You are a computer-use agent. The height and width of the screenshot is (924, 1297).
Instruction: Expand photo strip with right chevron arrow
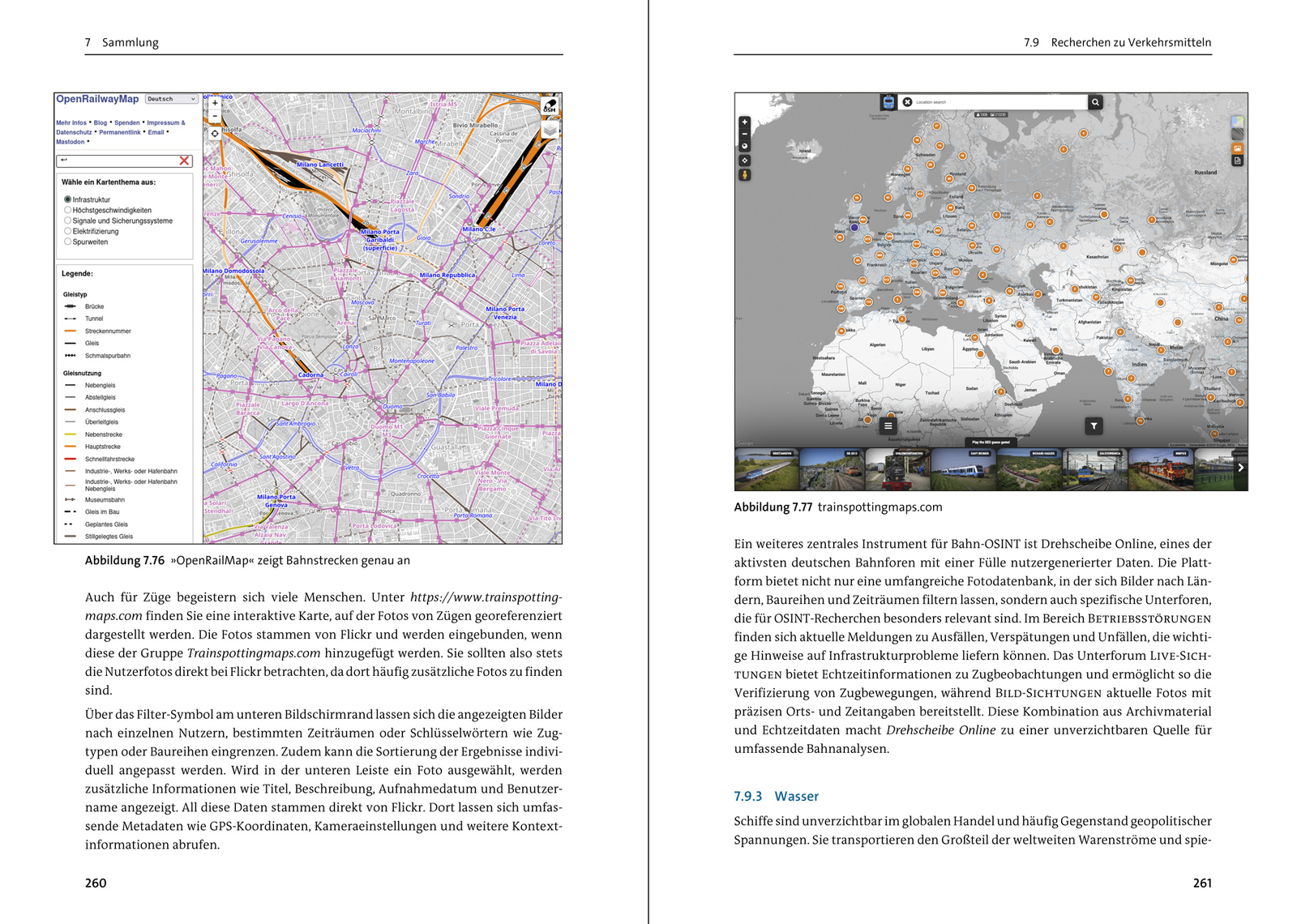pos(1240,468)
